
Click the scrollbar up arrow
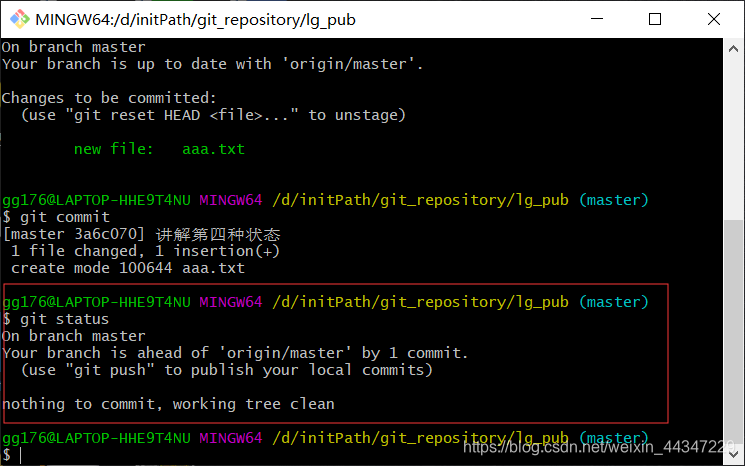(733, 48)
